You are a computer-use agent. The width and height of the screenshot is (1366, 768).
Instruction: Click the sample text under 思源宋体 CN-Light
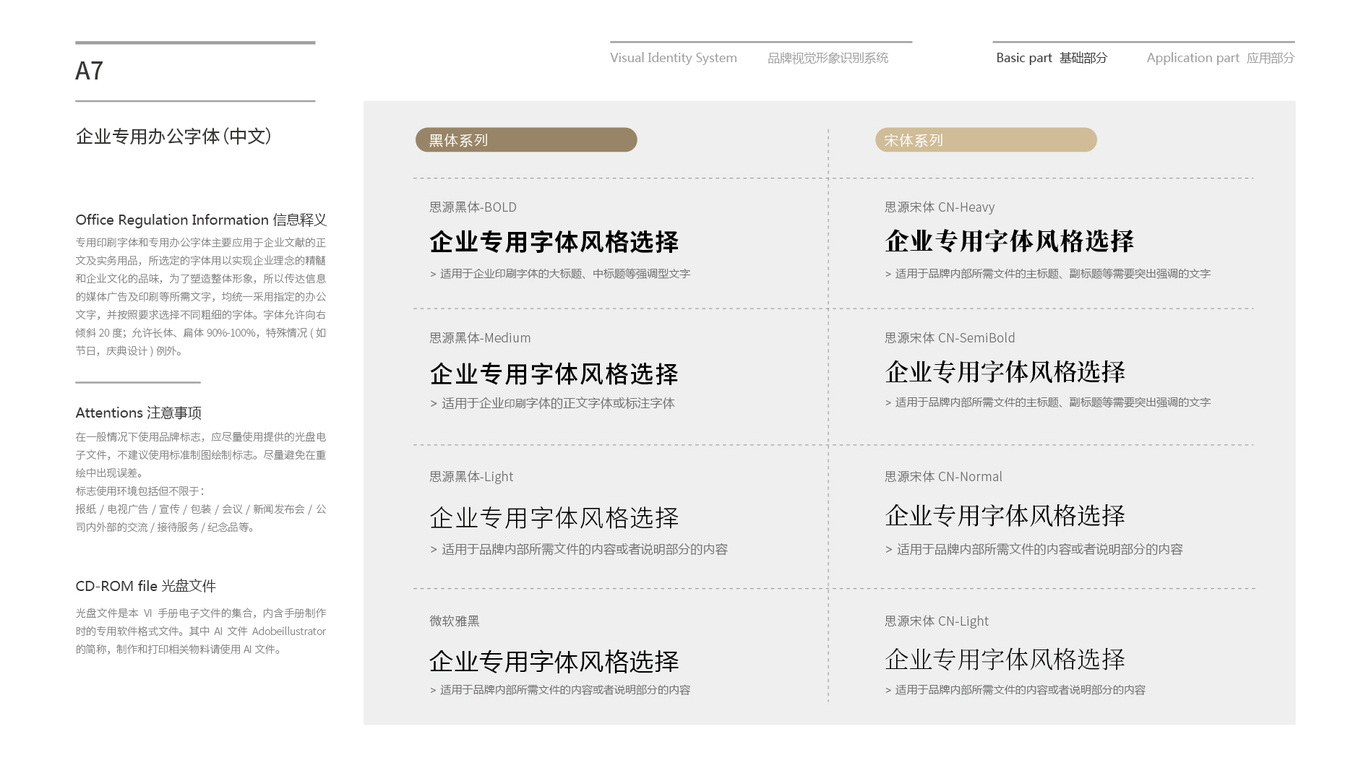(x=1005, y=660)
